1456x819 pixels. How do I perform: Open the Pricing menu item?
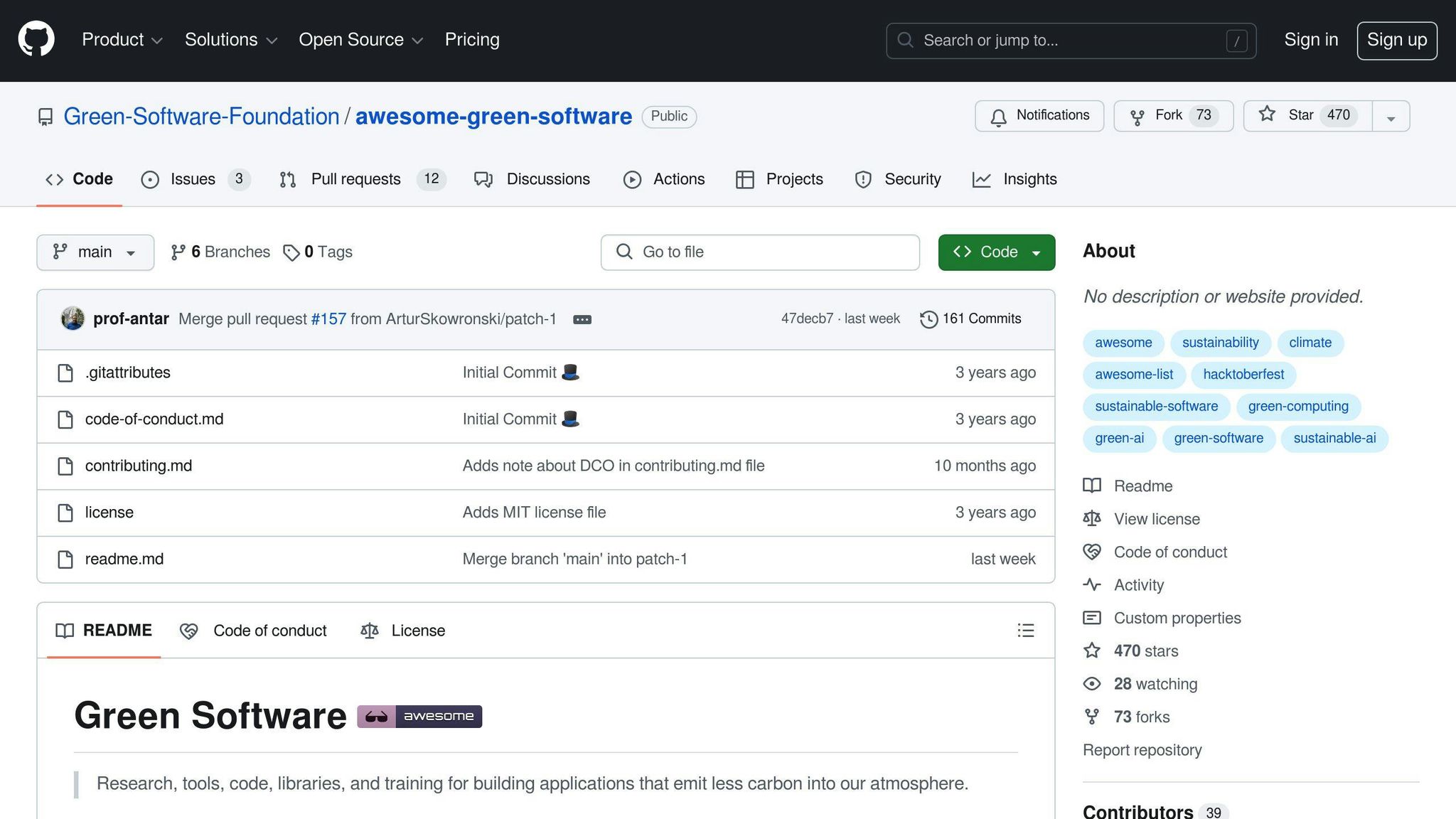point(472,40)
